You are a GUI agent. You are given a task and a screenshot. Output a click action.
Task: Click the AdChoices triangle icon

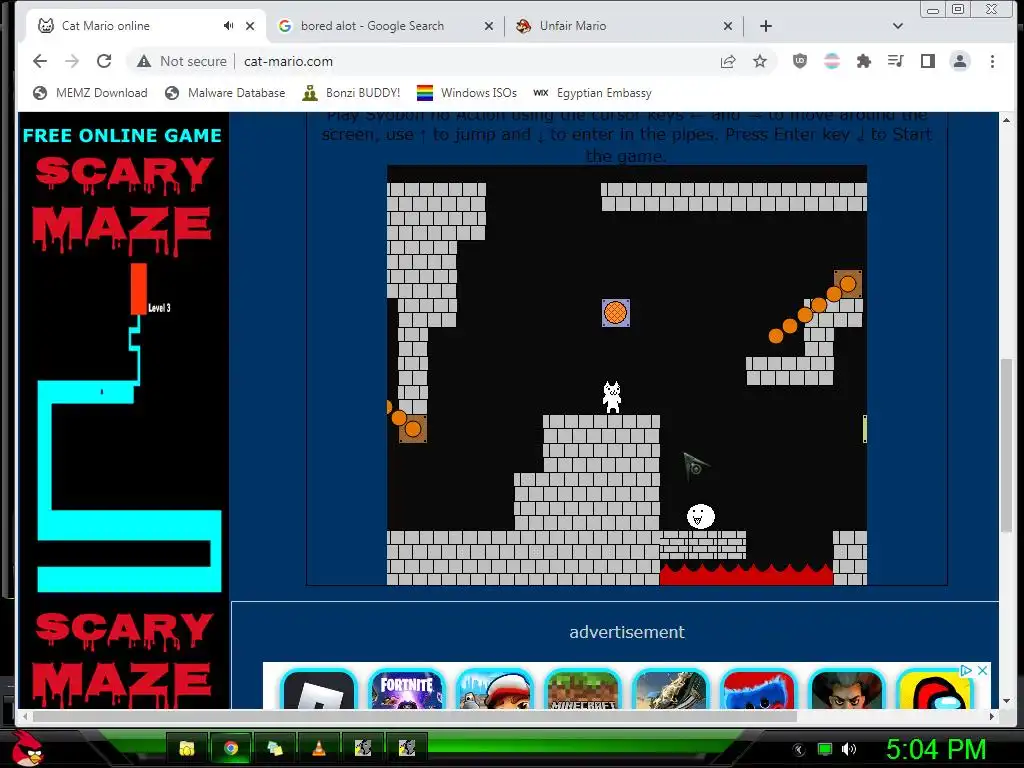point(966,671)
